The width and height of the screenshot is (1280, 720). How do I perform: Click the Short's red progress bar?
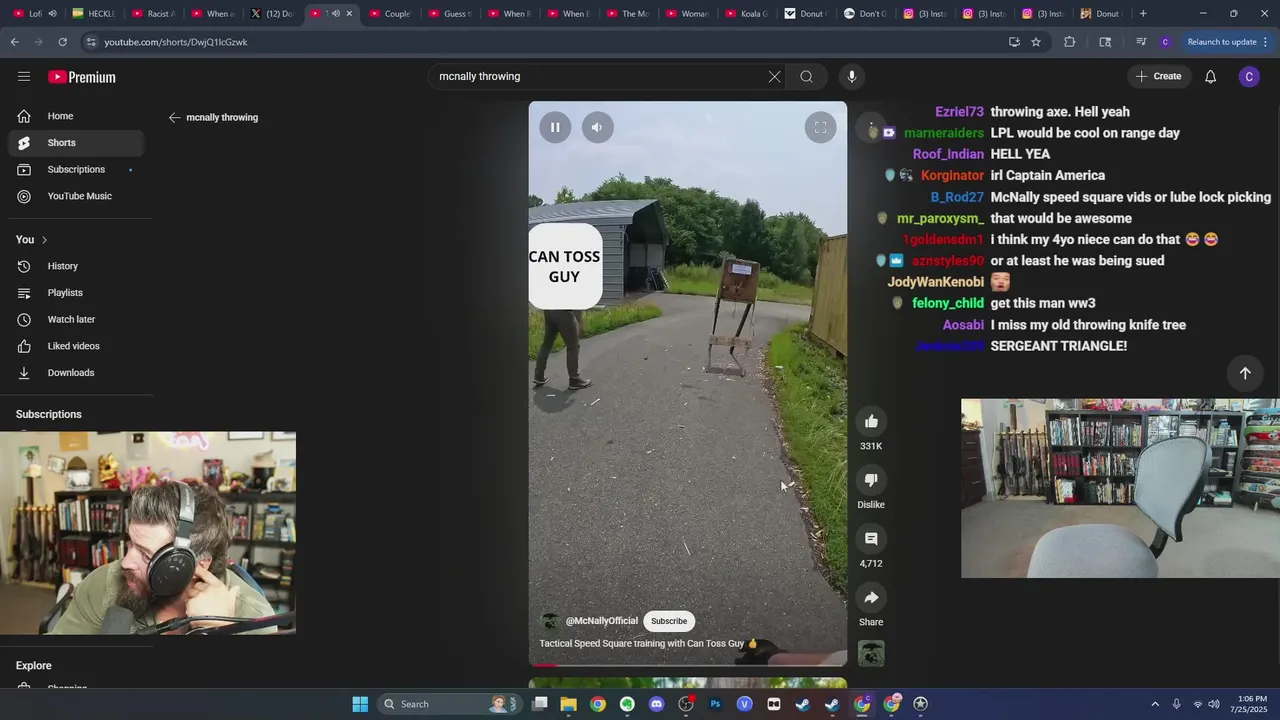click(687, 665)
